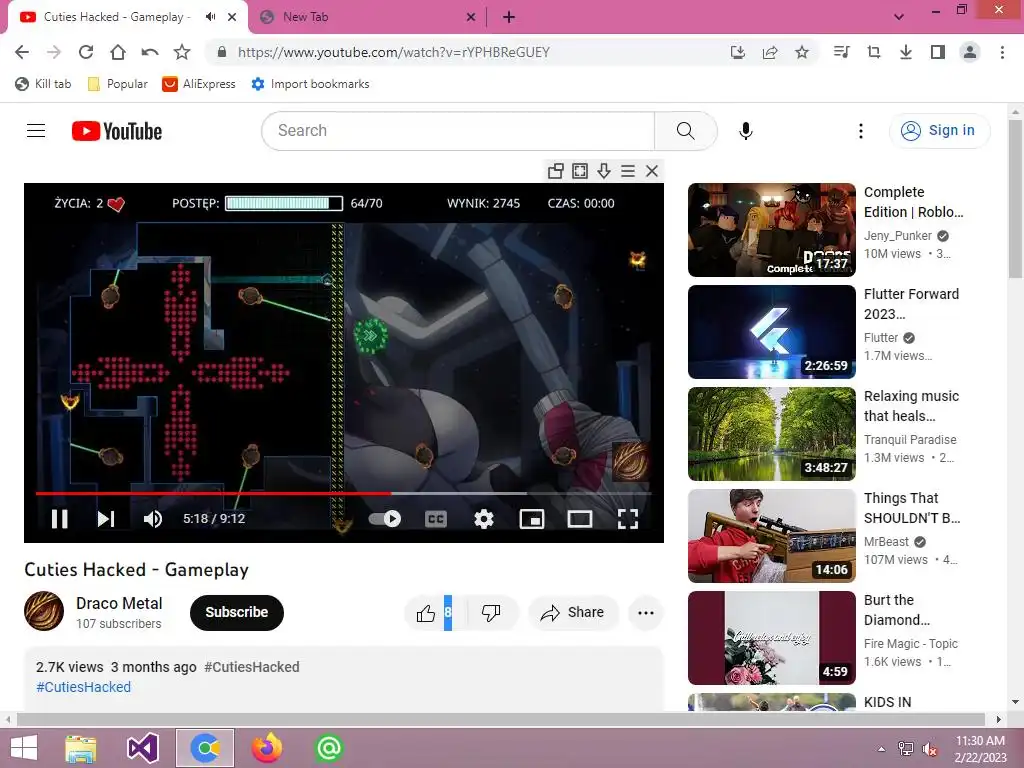Image resolution: width=1024 pixels, height=768 pixels.
Task: Search with voice microphone
Action: (x=746, y=131)
